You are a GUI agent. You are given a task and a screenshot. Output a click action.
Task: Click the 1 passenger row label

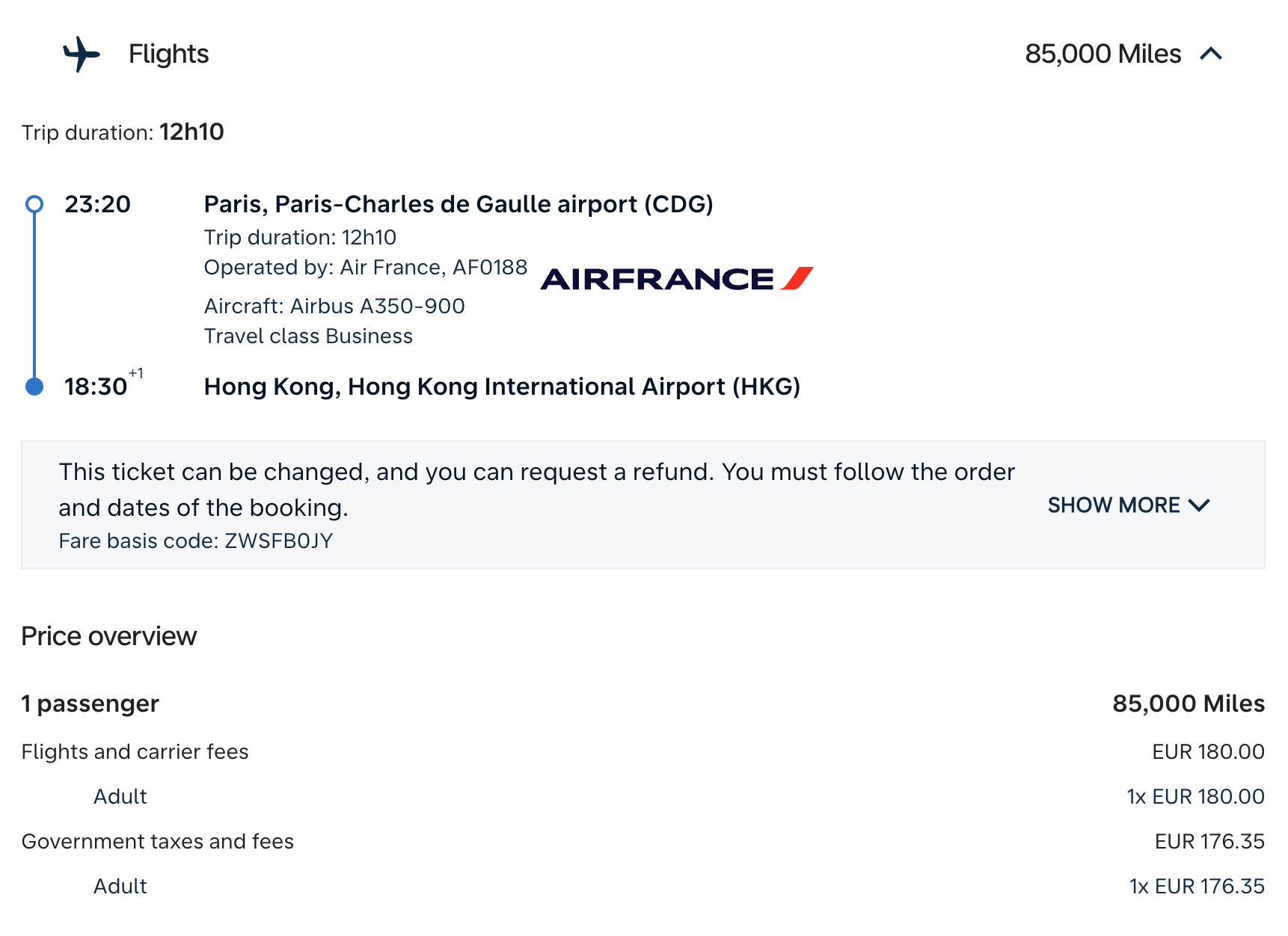90,703
